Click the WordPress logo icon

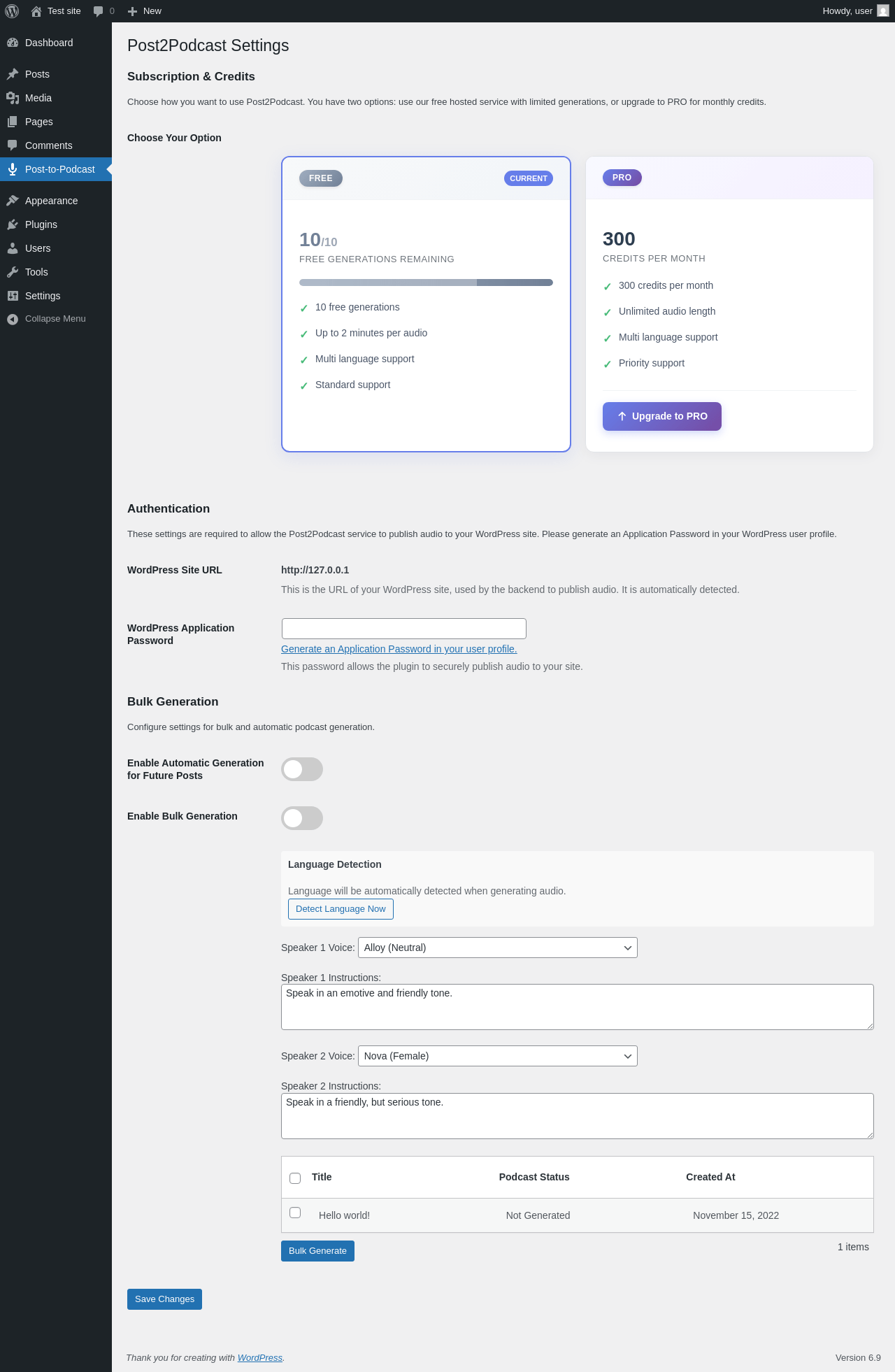[12, 11]
